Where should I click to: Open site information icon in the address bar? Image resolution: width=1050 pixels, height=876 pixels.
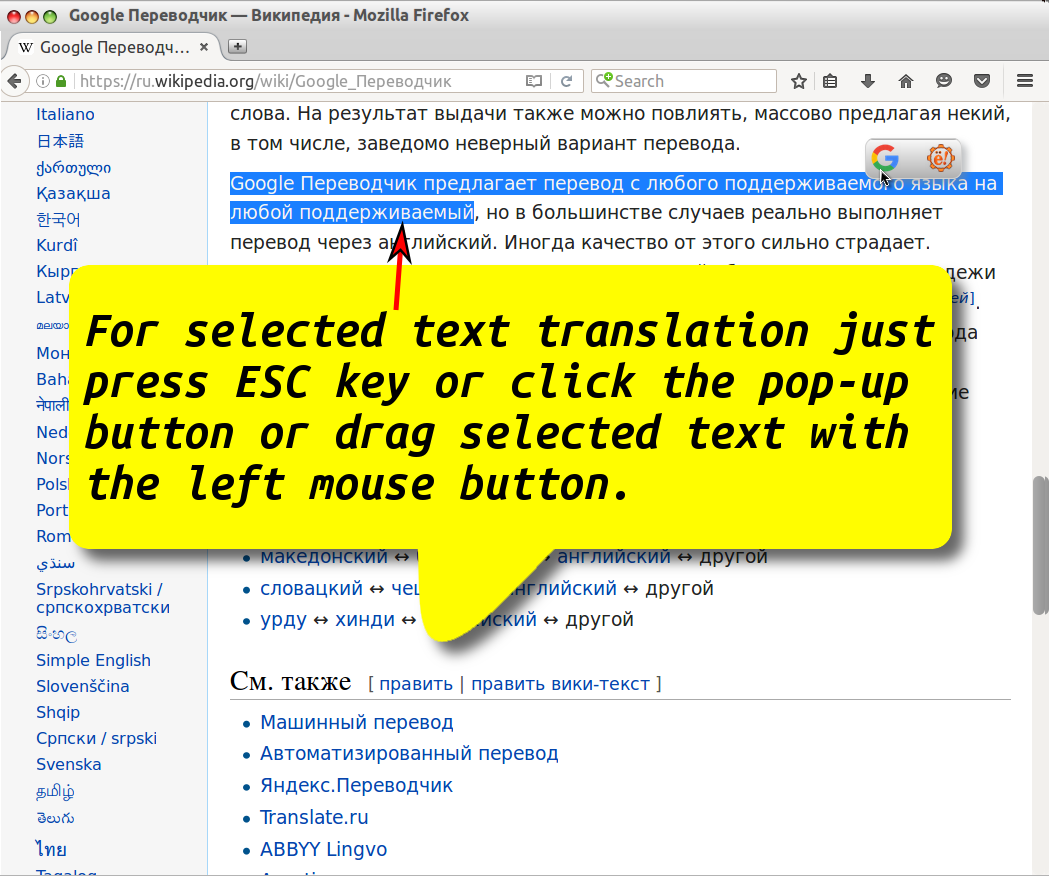43,81
